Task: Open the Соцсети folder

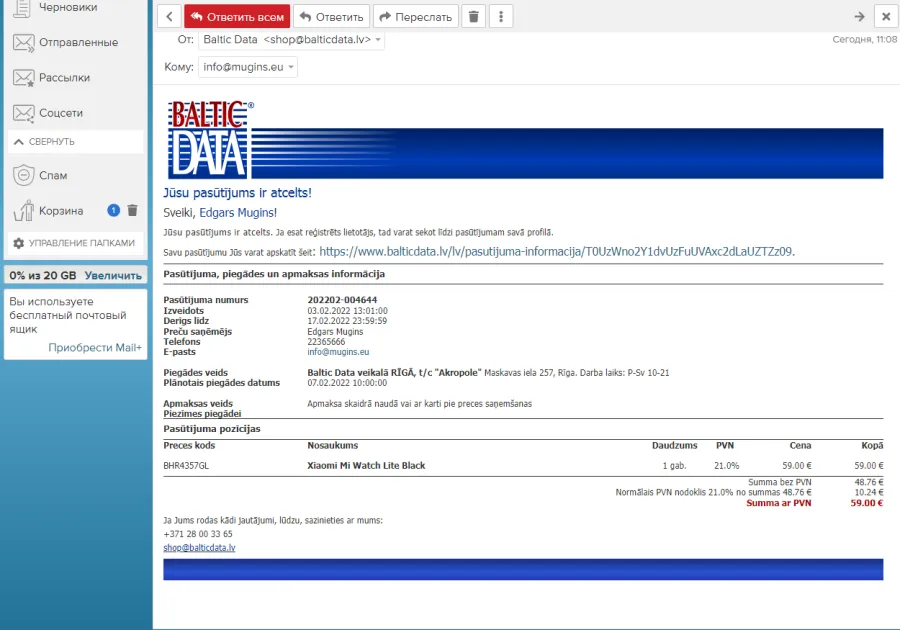Action: coord(61,114)
